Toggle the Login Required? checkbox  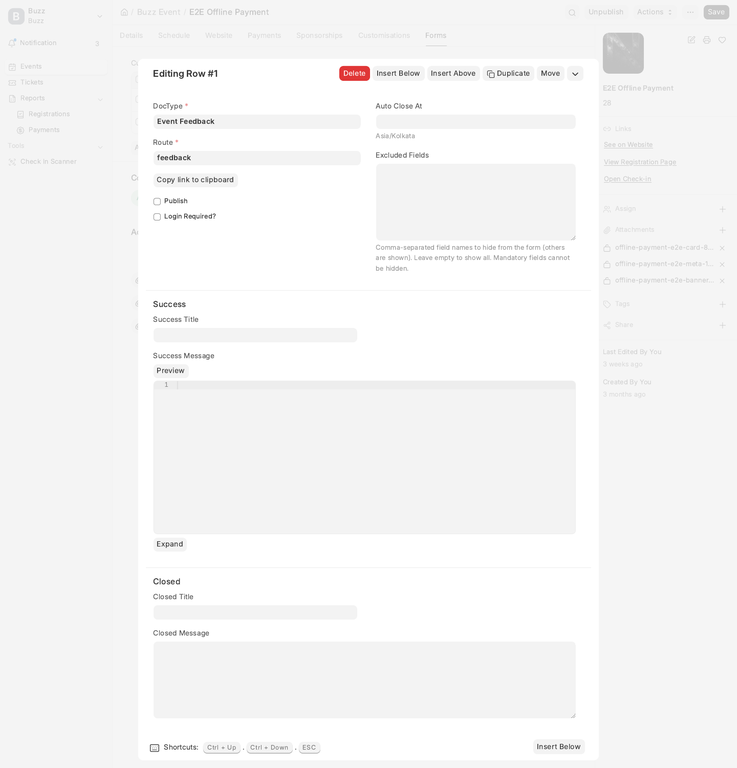tap(157, 216)
